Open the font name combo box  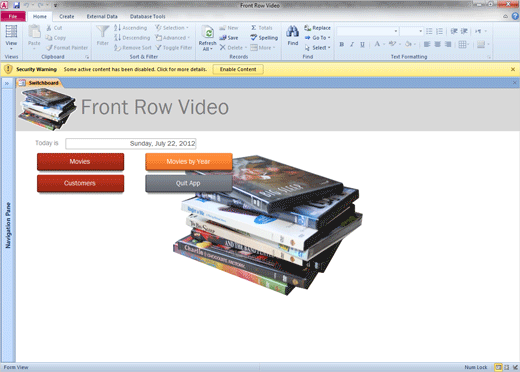pos(368,31)
